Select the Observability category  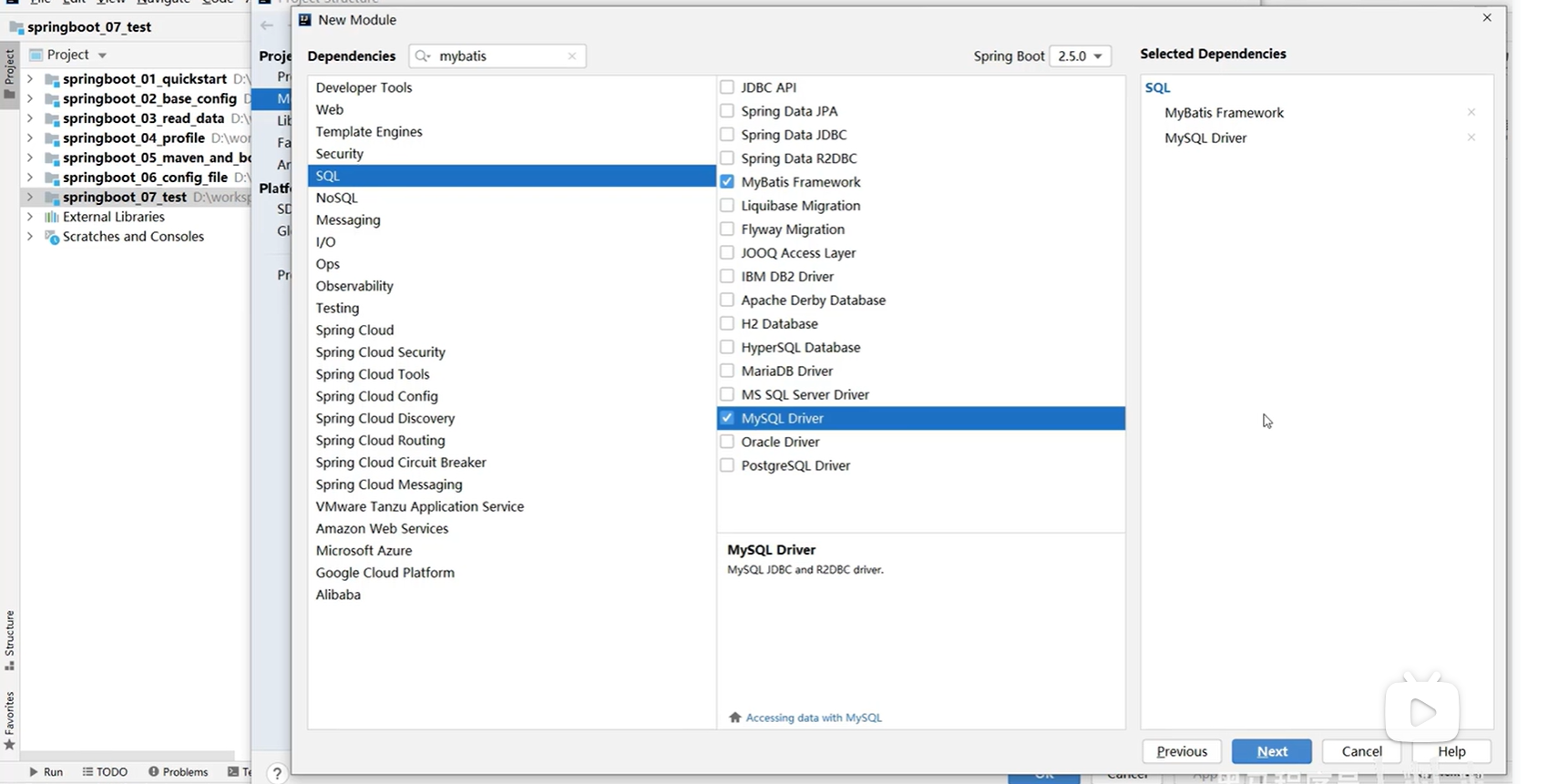tap(512, 286)
